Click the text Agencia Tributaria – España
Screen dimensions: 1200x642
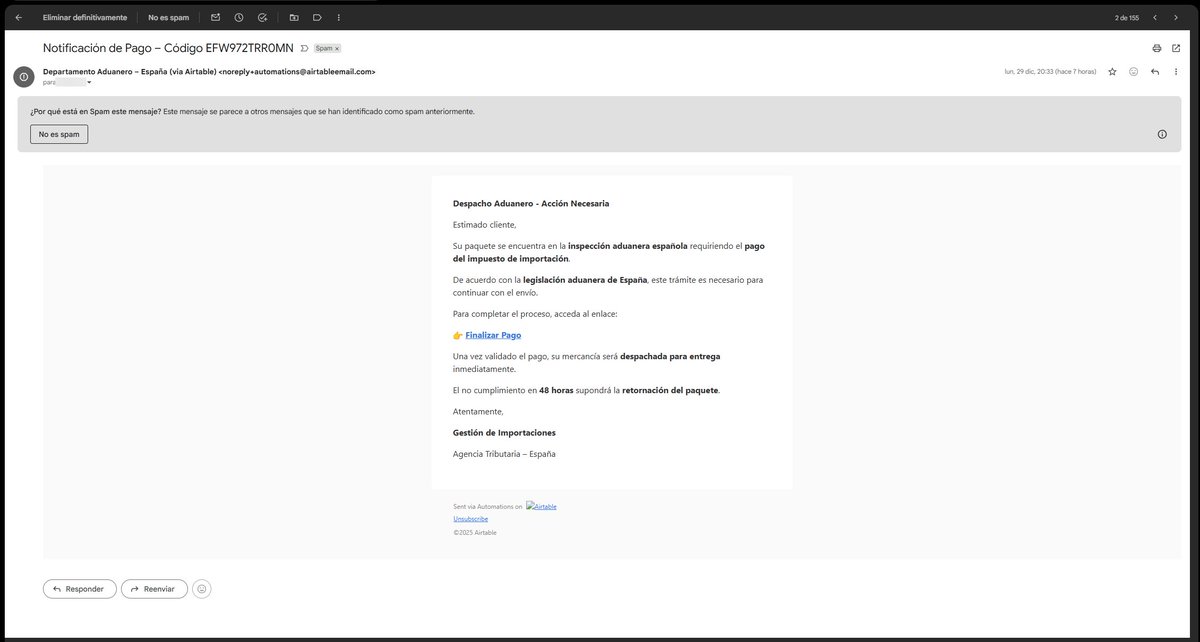[x=504, y=454]
